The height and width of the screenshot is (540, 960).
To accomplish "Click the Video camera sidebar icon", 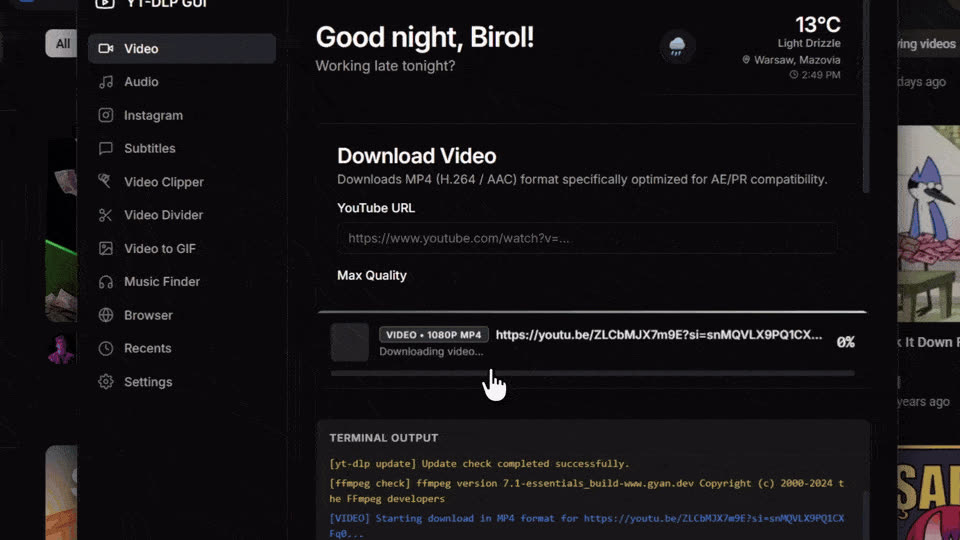I will click(106, 48).
